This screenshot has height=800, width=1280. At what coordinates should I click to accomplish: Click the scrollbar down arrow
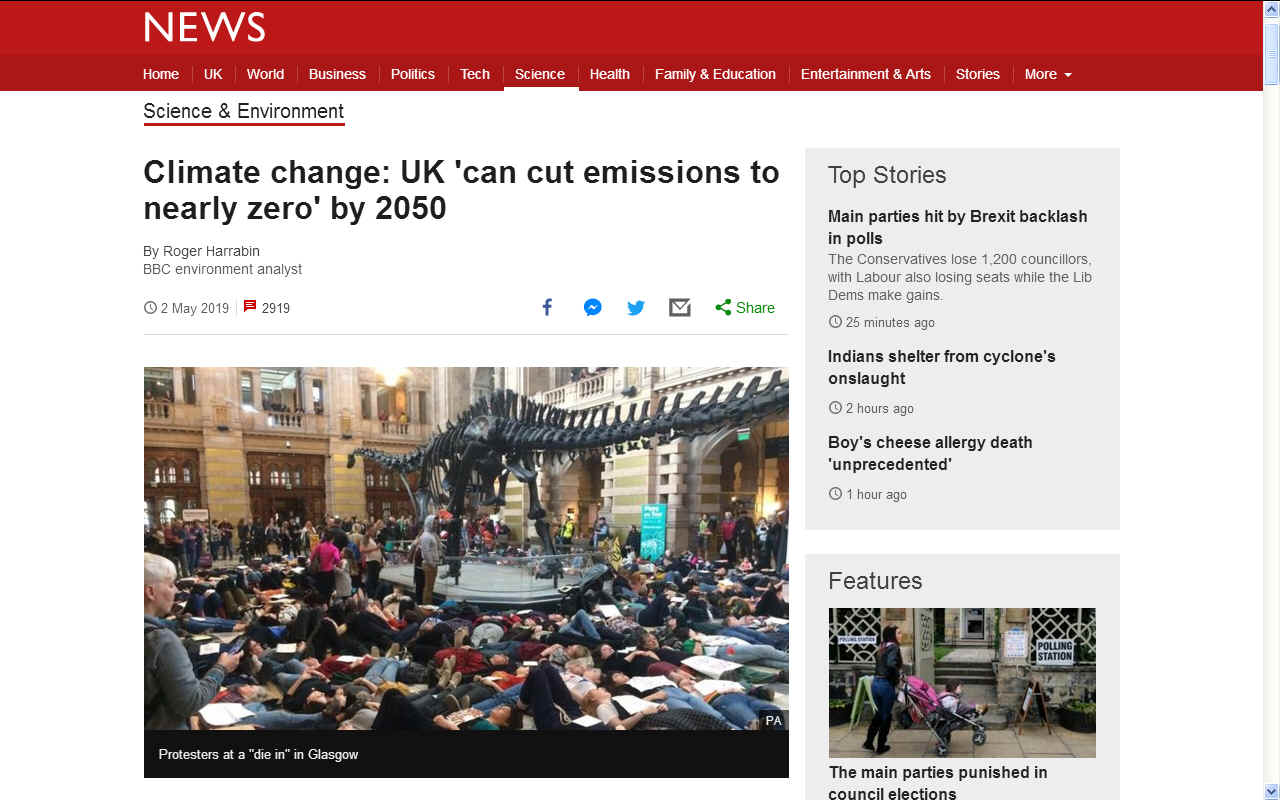[x=1271, y=791]
